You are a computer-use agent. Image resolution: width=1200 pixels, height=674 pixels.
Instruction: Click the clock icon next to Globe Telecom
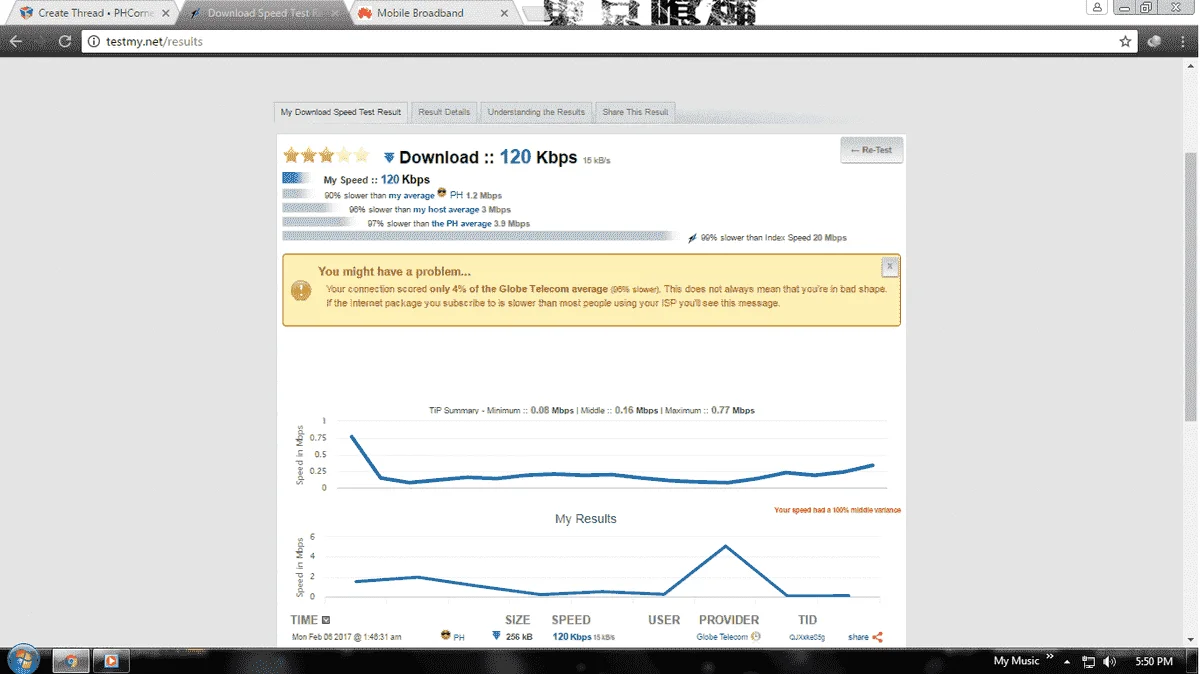pos(756,637)
